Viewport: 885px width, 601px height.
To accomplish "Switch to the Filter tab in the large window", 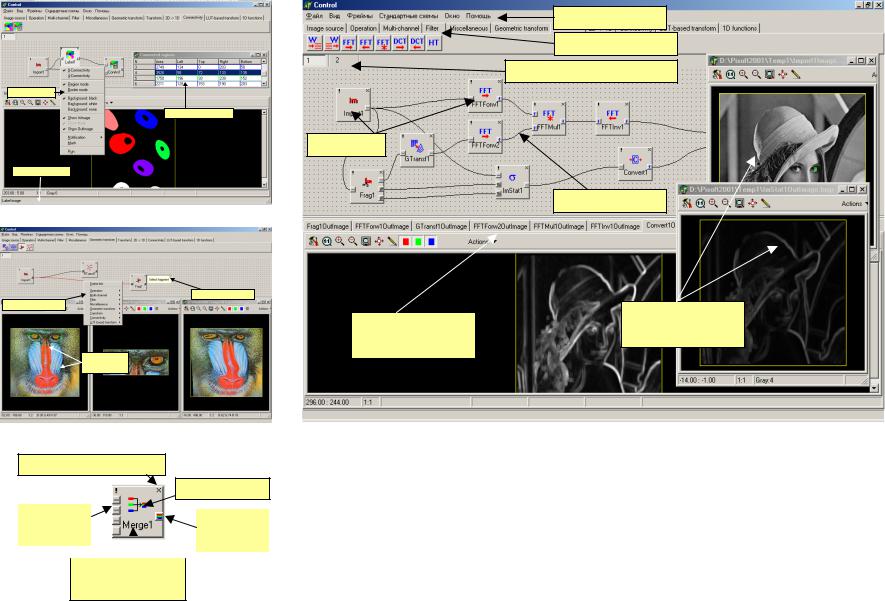I will coord(432,28).
